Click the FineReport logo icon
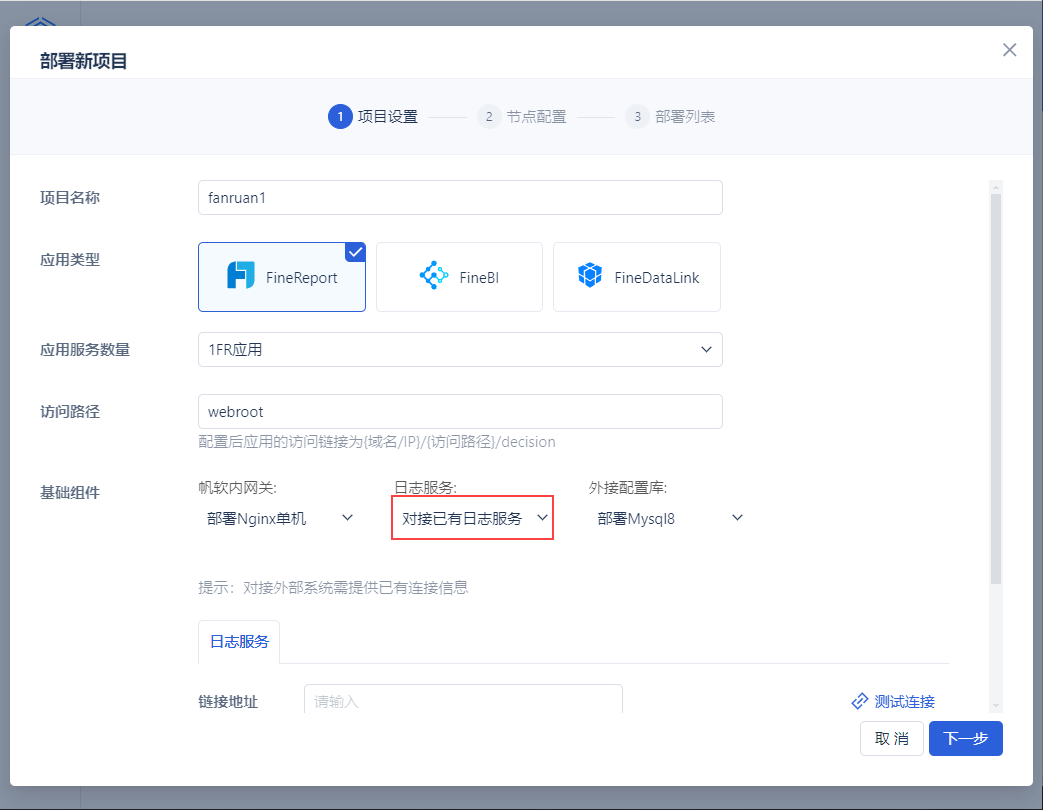This screenshot has height=810, width=1043. [241, 275]
